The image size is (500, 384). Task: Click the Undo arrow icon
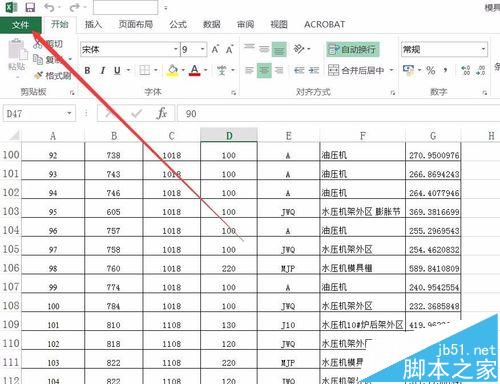(49, 7)
